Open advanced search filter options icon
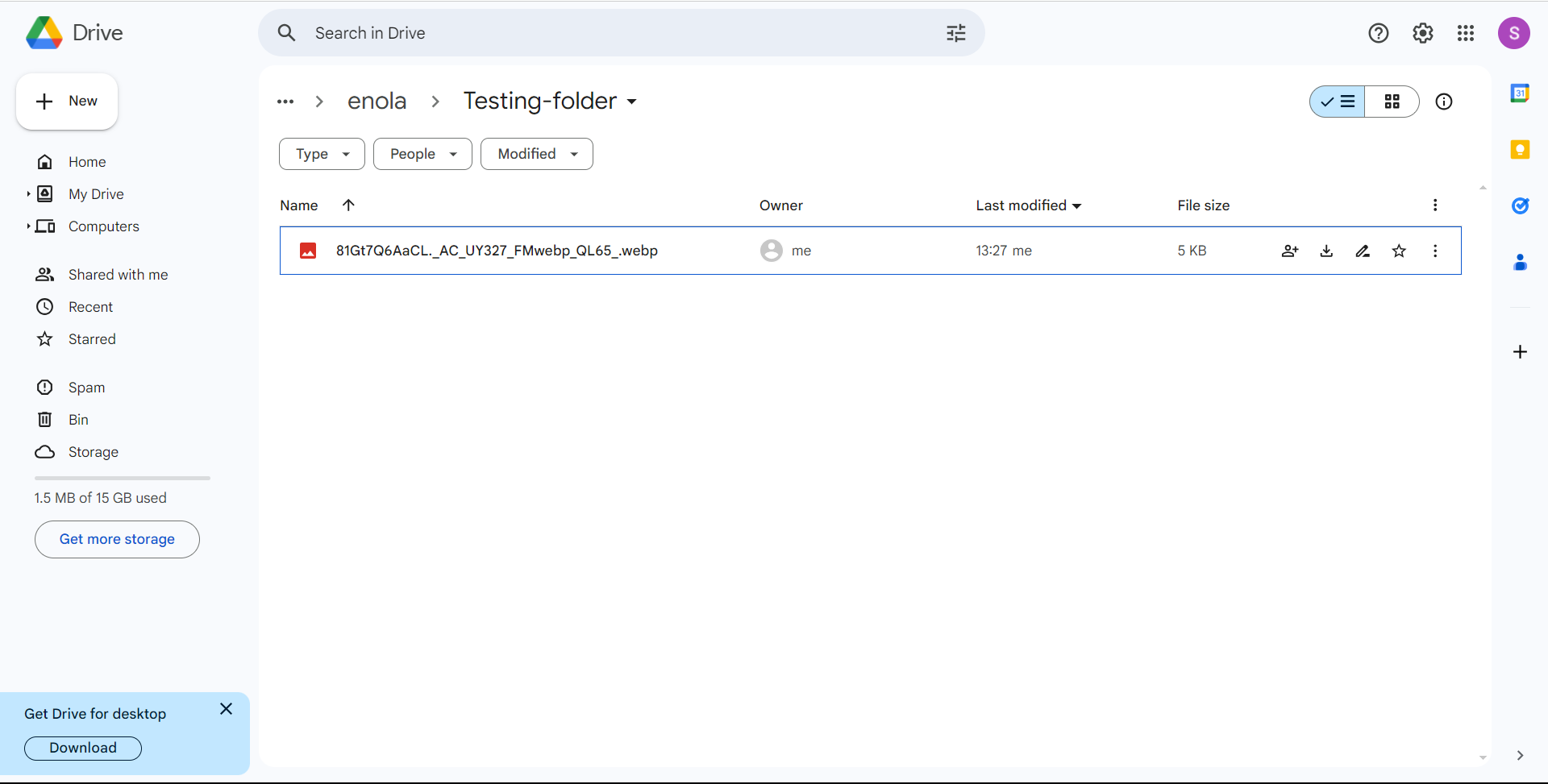The width and height of the screenshot is (1548, 784). pyautogui.click(x=955, y=33)
